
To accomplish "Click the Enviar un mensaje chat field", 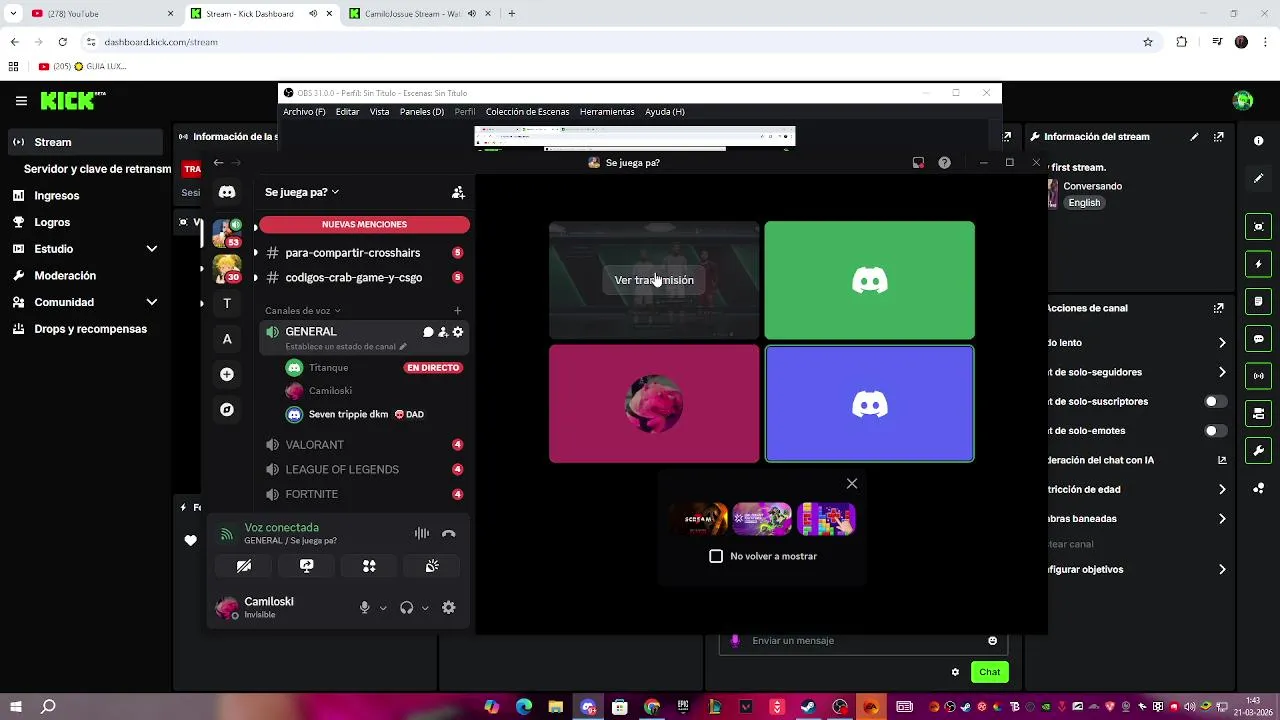I will click(863, 641).
